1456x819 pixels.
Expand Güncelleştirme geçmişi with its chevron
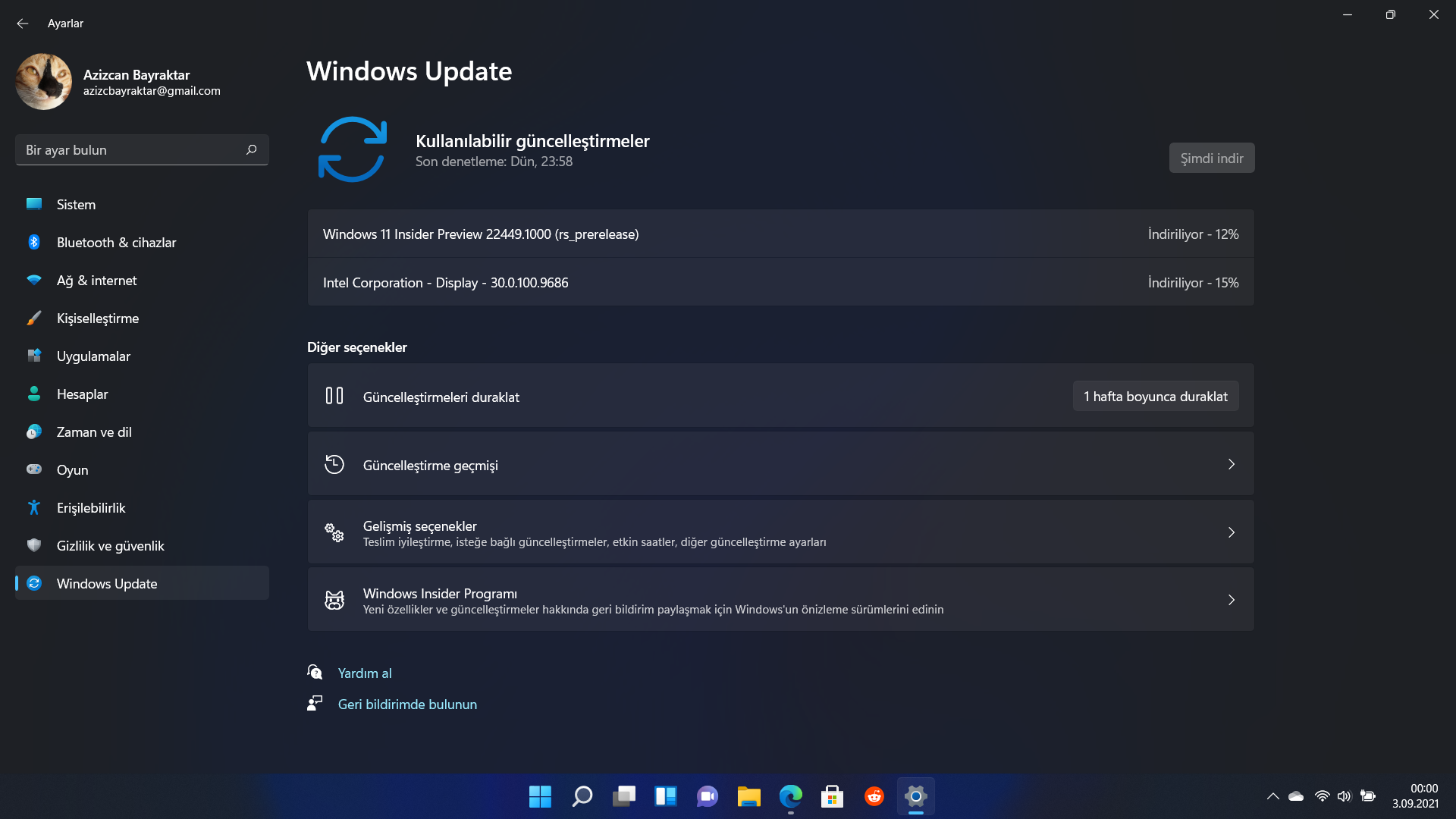1231,464
